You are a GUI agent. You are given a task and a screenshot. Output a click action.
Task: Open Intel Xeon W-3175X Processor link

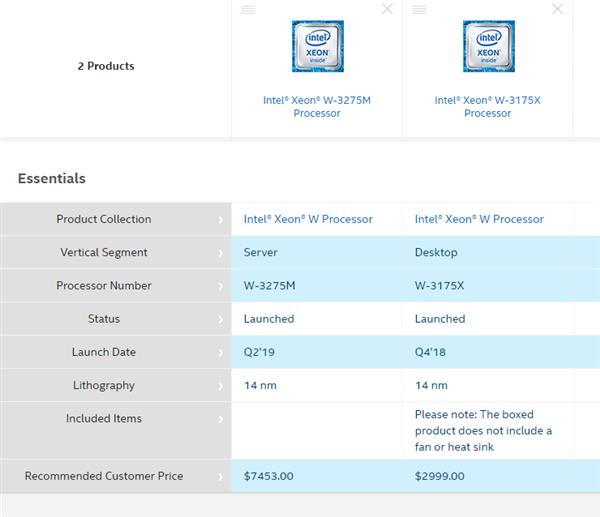pyautogui.click(x=488, y=106)
